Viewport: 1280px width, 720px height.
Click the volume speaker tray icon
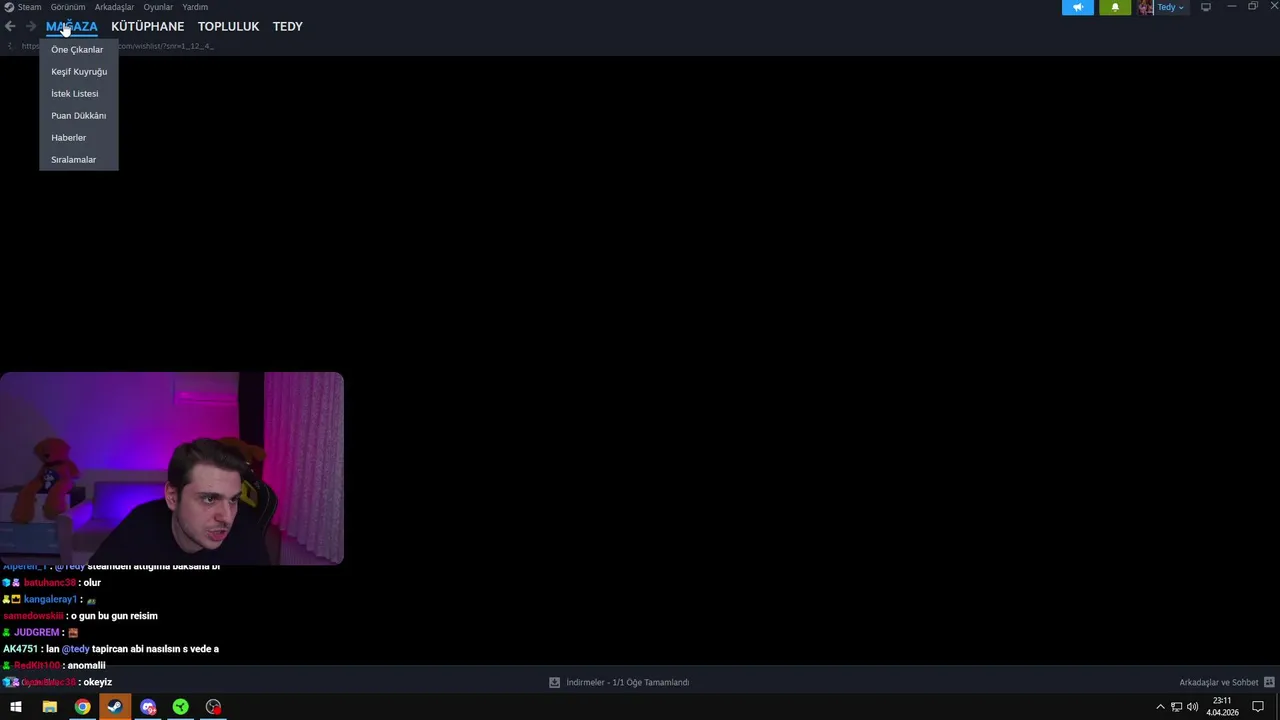coord(1192,707)
